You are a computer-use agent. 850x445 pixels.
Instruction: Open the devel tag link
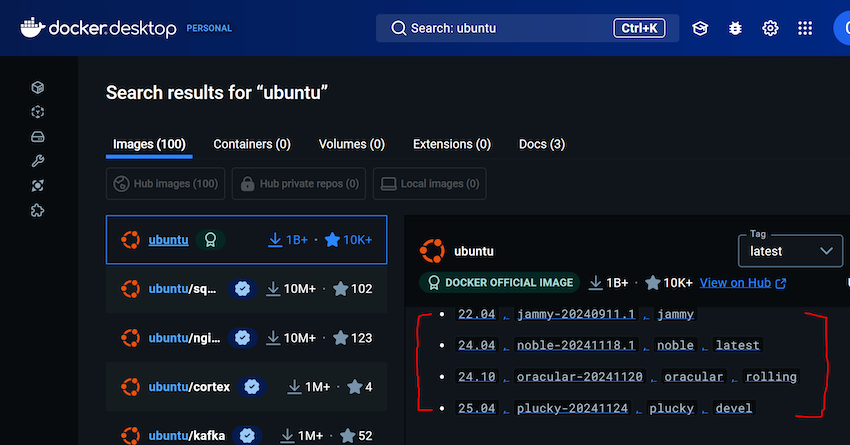tap(734, 408)
